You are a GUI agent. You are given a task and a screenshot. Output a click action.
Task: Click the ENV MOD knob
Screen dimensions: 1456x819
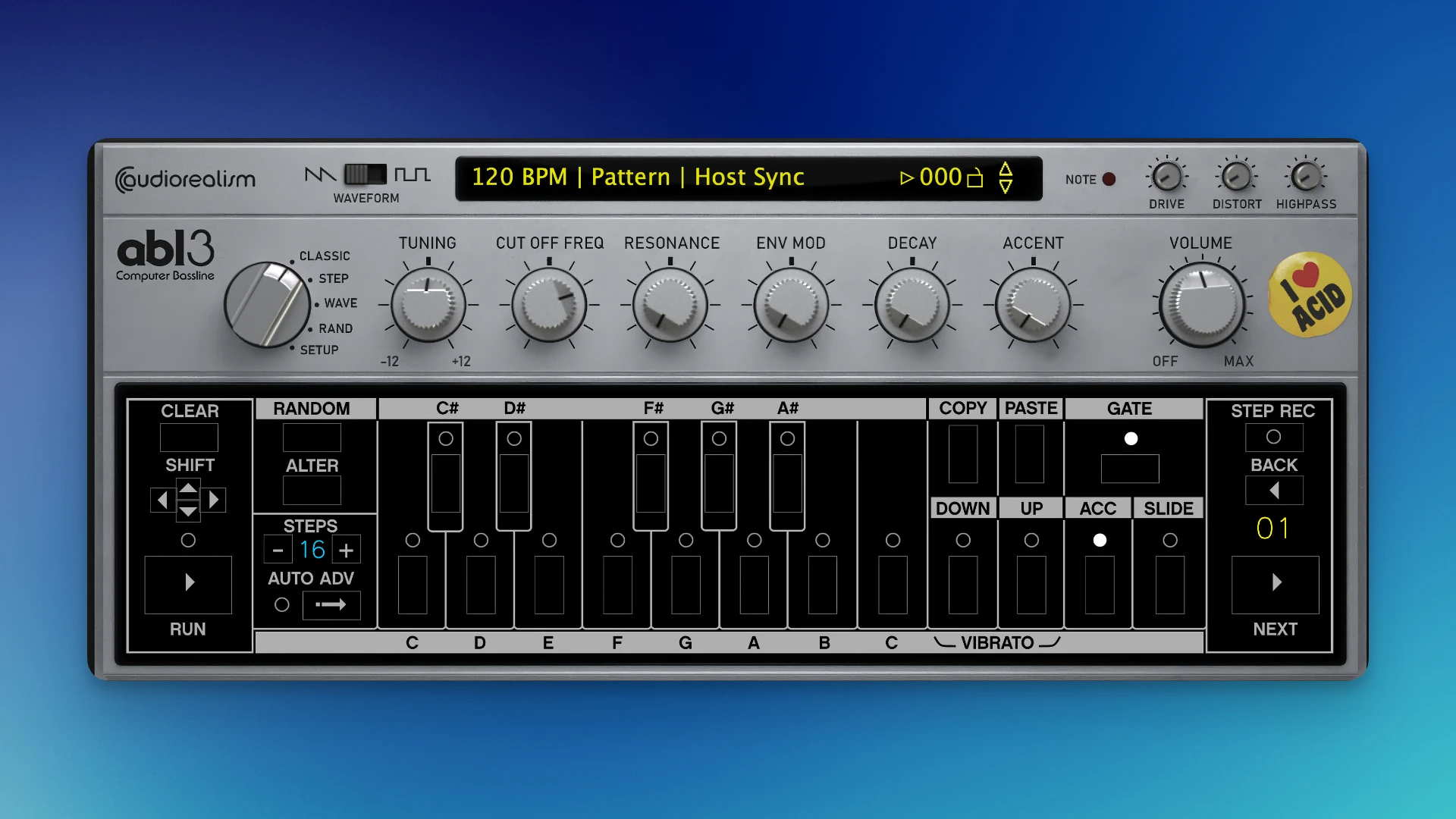[791, 304]
